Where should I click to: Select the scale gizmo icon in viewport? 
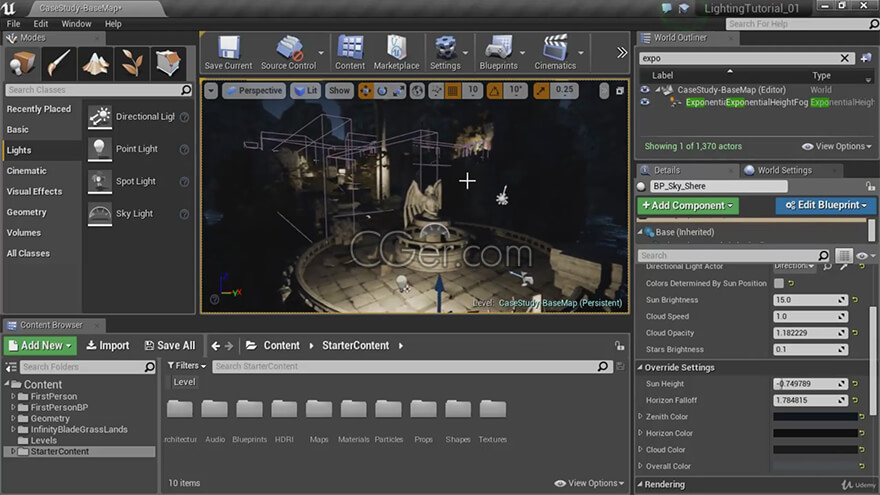(398, 91)
